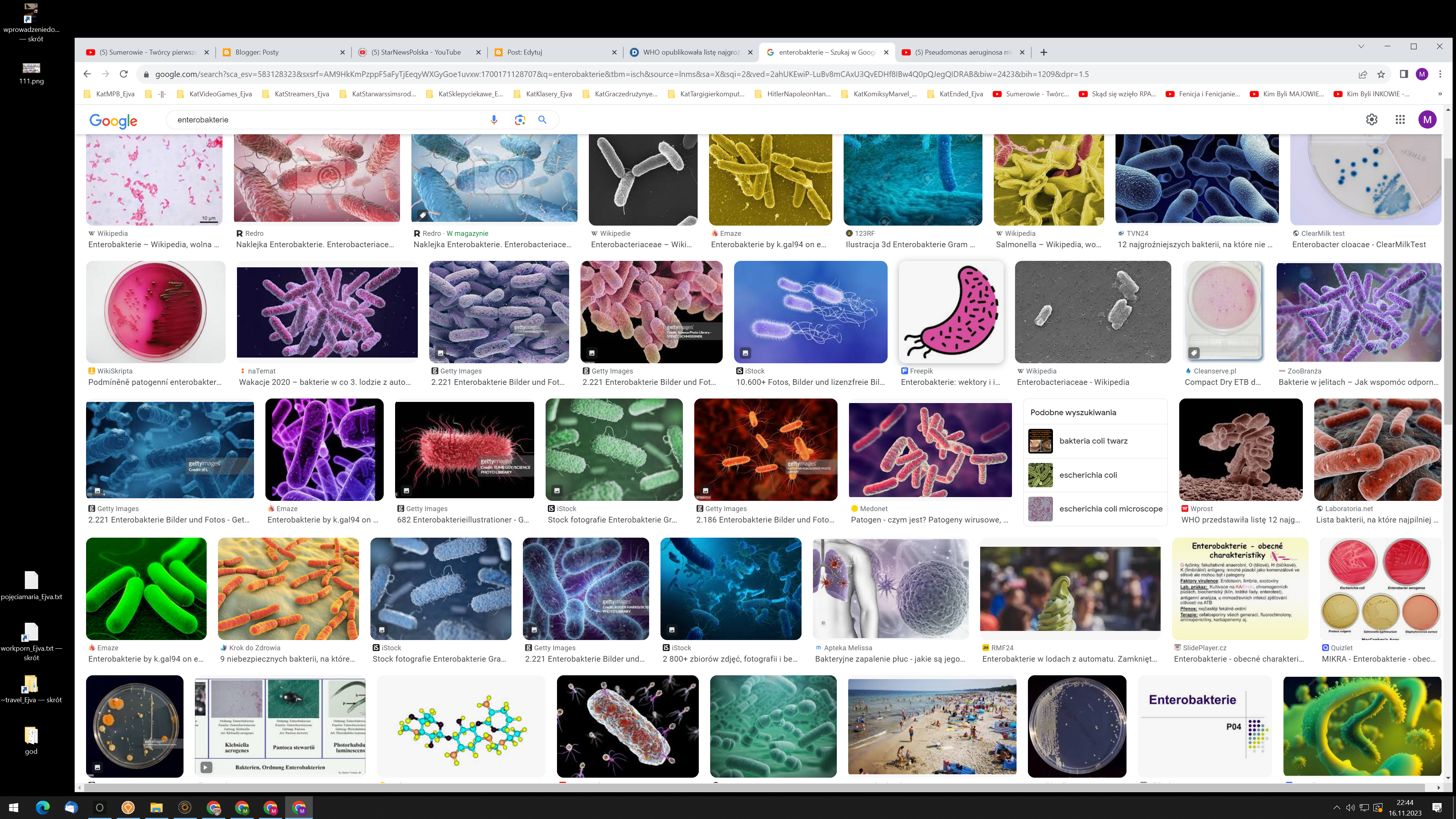Bookmark this page with star icon

1381,74
